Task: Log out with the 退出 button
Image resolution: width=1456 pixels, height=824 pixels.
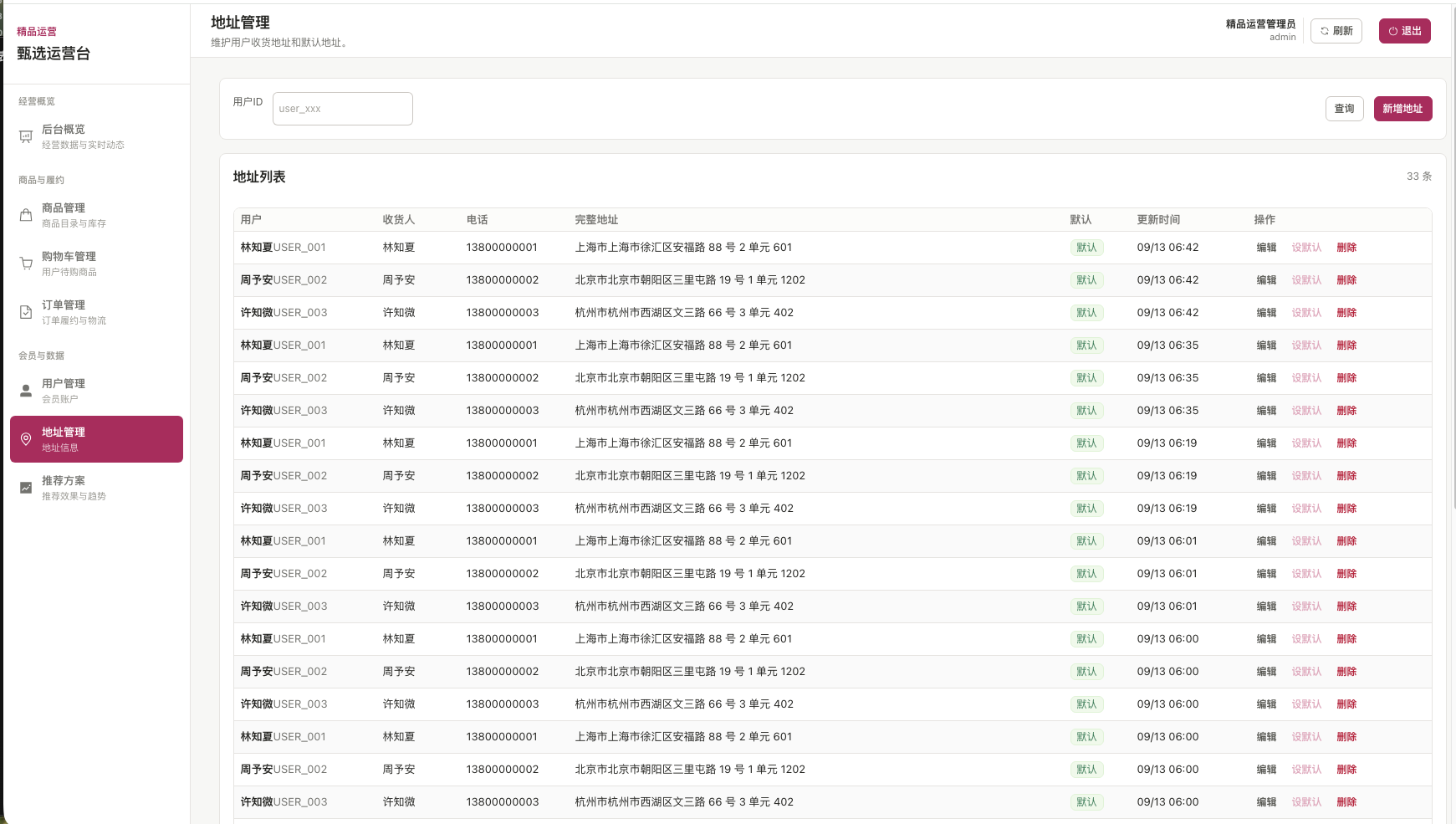Action: click(1405, 31)
